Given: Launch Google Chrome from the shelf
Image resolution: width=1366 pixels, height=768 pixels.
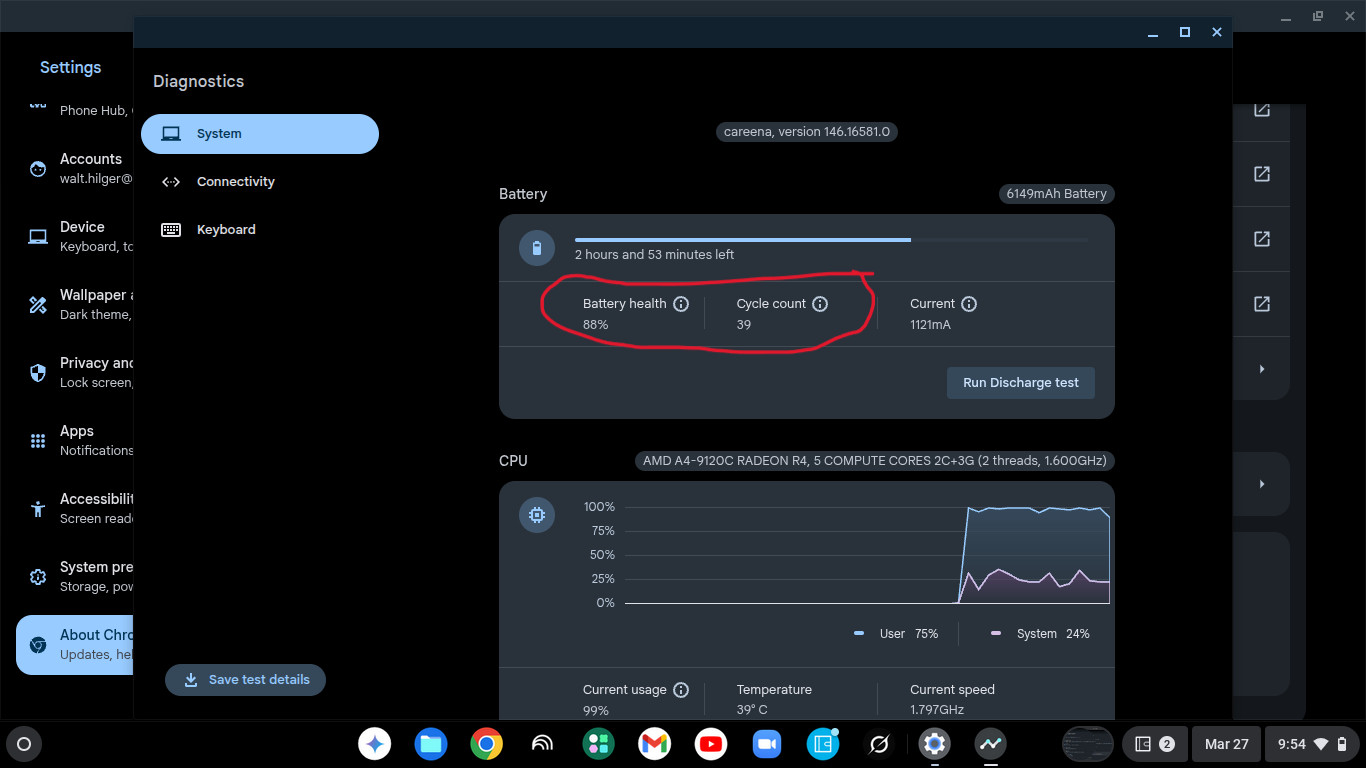Looking at the screenshot, I should 487,744.
